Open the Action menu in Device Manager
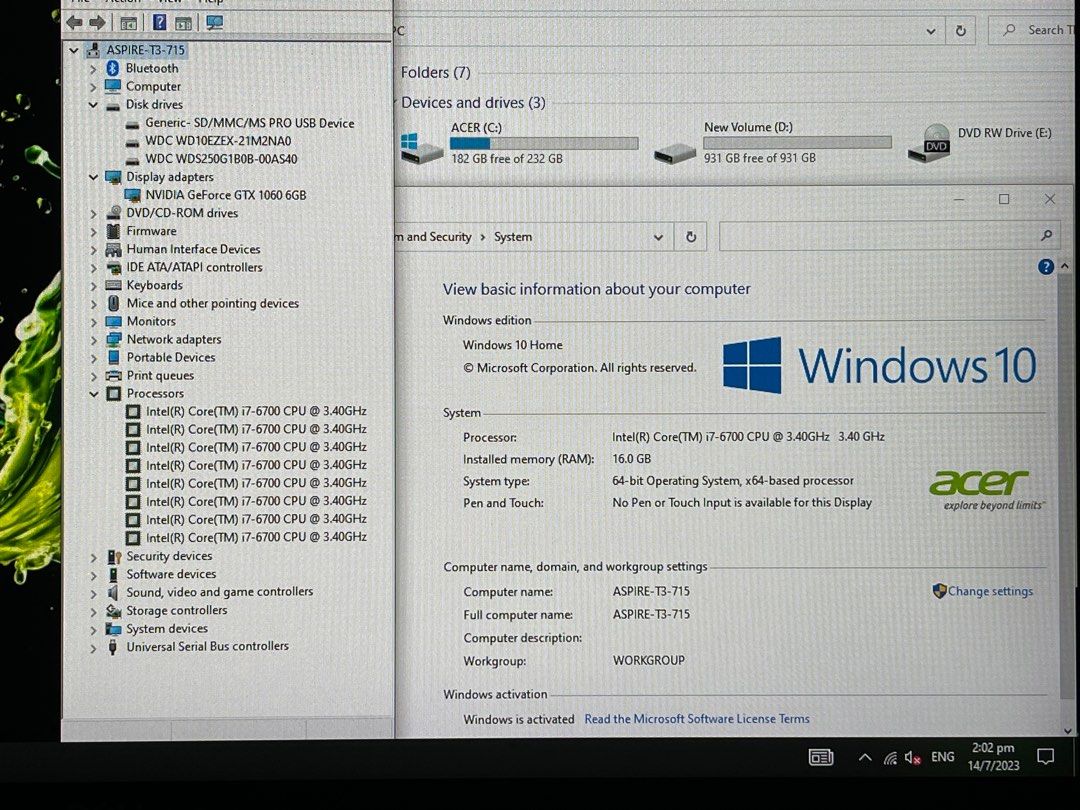The height and width of the screenshot is (810, 1080). (116, 2)
